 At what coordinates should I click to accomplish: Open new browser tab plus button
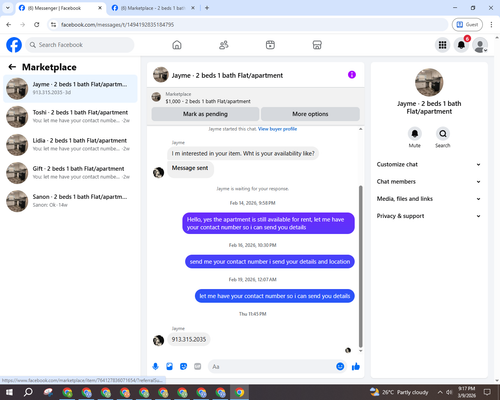pos(207,8)
